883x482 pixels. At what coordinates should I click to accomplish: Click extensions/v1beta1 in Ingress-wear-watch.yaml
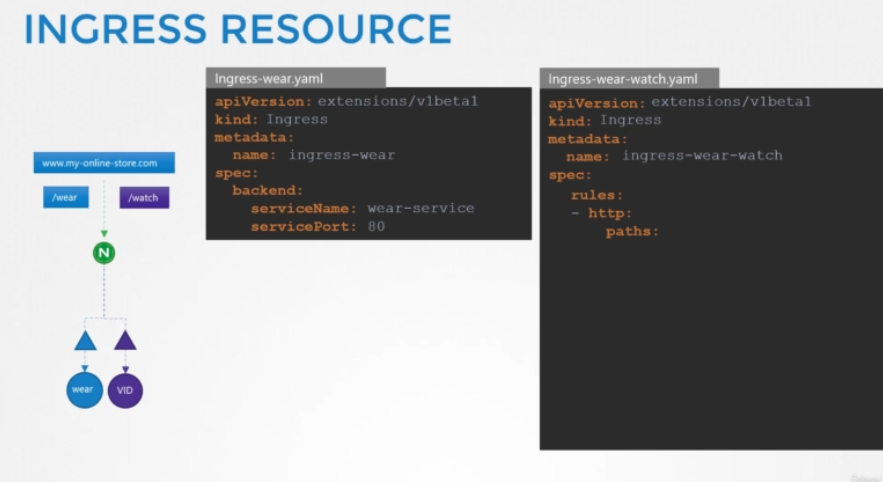tap(732, 102)
